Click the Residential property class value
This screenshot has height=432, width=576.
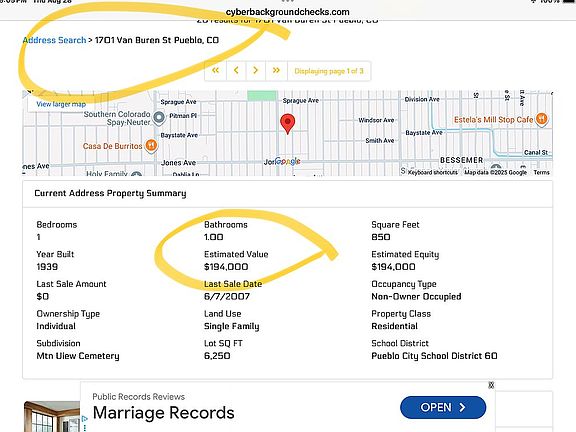(x=395, y=326)
